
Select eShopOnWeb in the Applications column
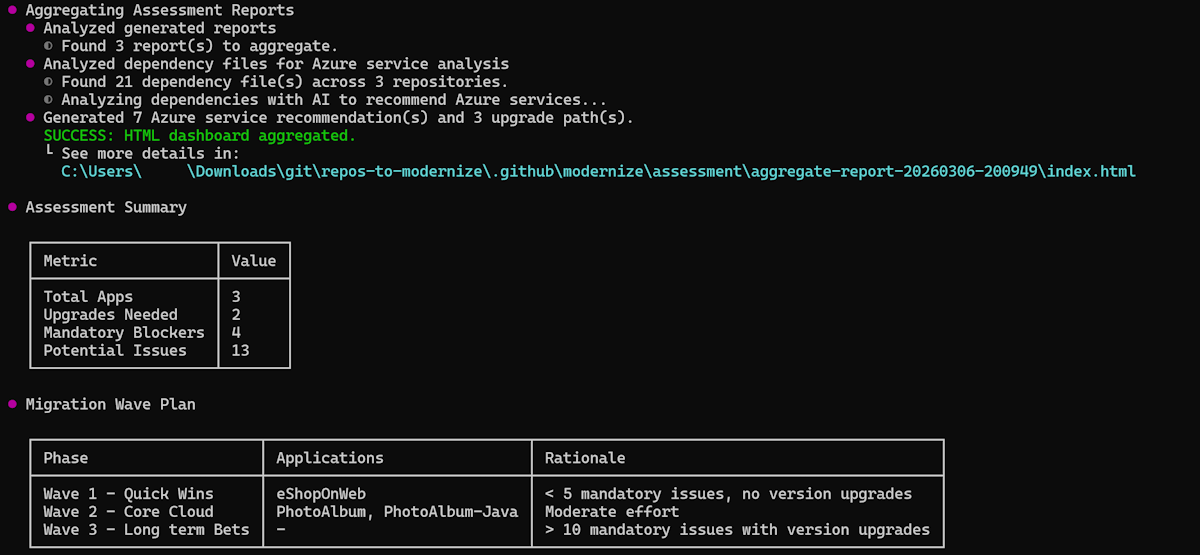tap(321, 494)
